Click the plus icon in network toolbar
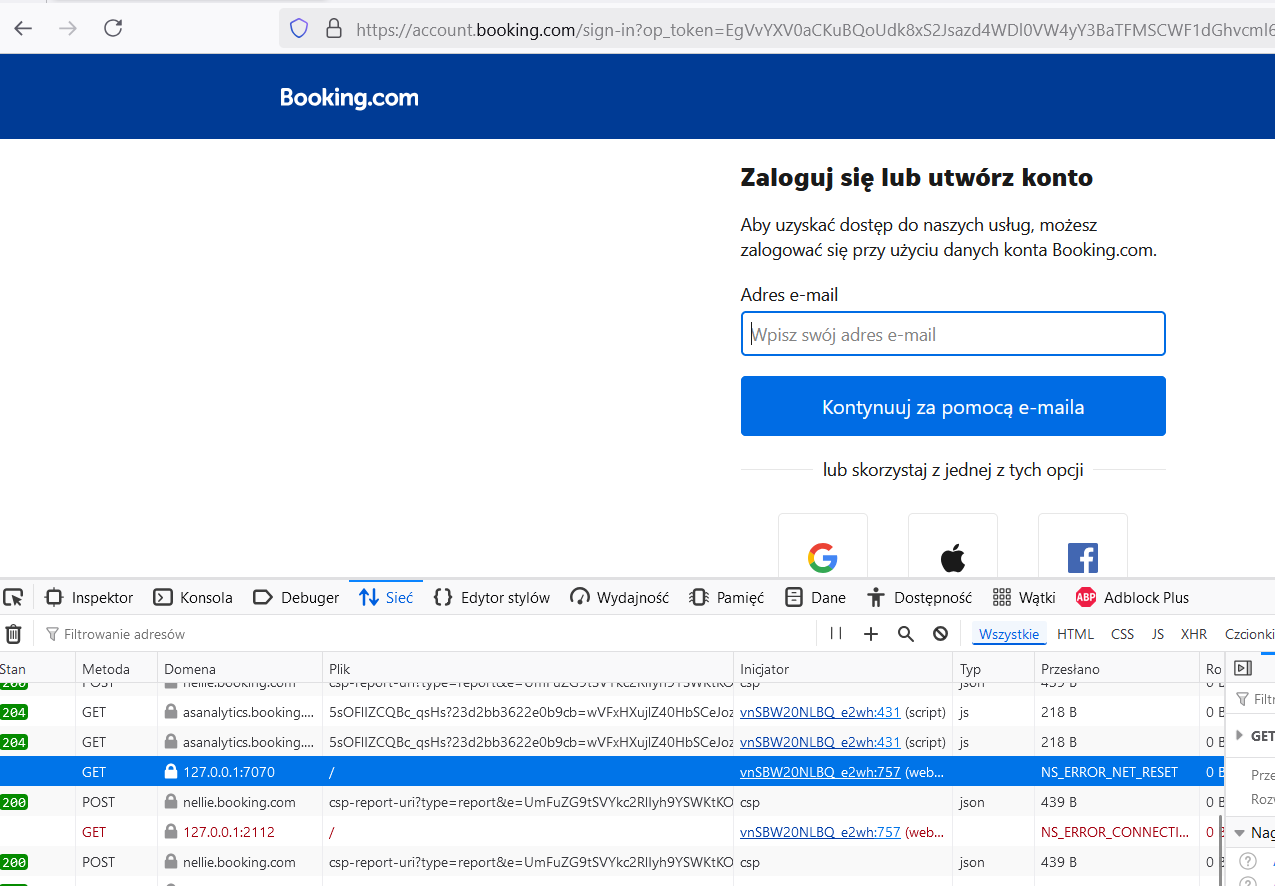This screenshot has height=886, width=1275. (x=871, y=634)
